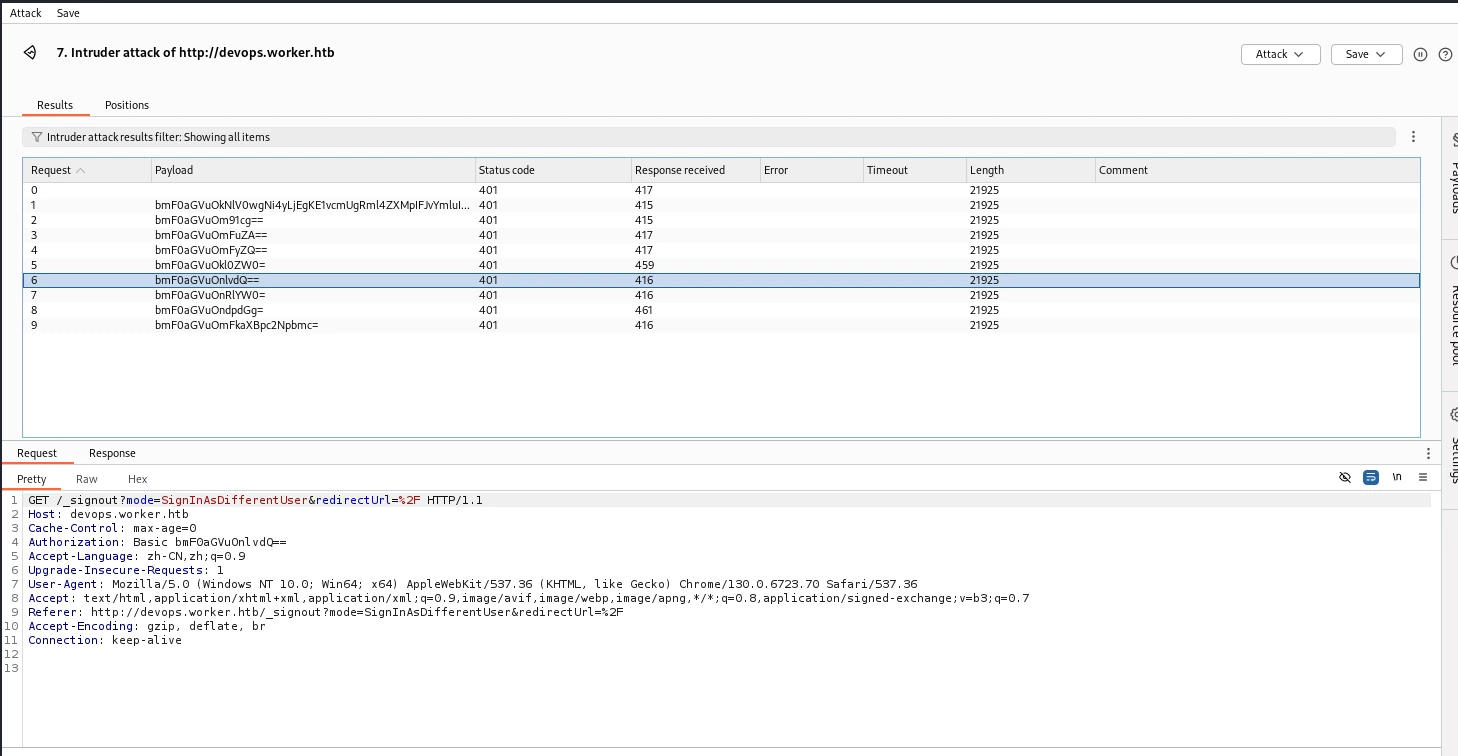
Task: Select the row with payload bmF0aGVuOndpdGg=
Action: tap(721, 310)
